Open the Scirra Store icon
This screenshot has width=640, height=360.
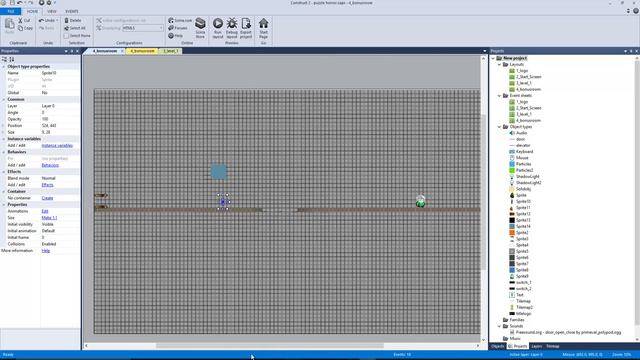(200, 24)
